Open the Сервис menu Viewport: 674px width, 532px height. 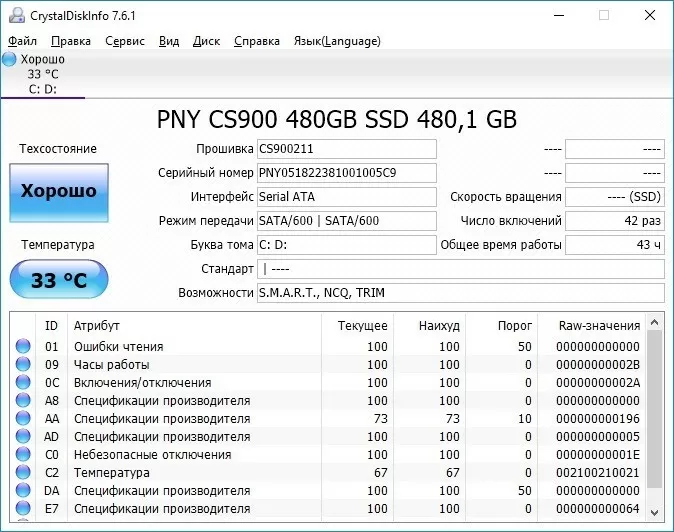click(124, 41)
